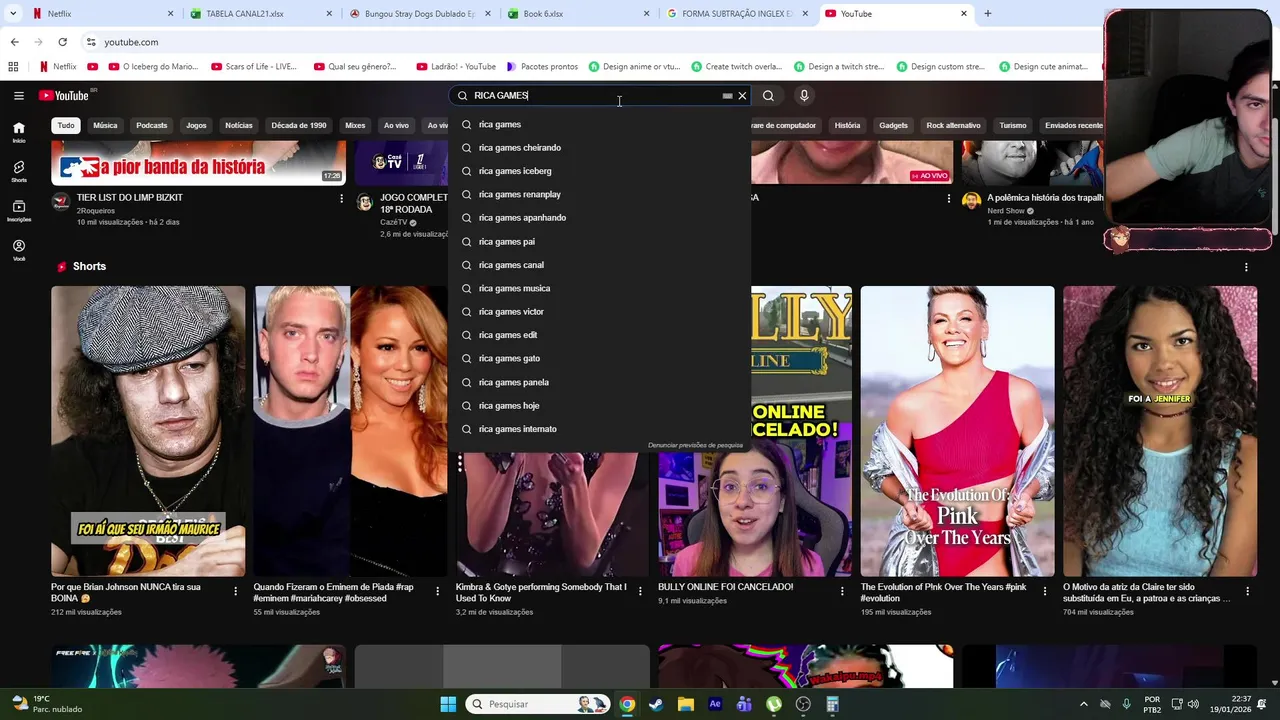This screenshot has height=720, width=1280.
Task: Choose suggestion "rica games musica"
Action: (600, 288)
